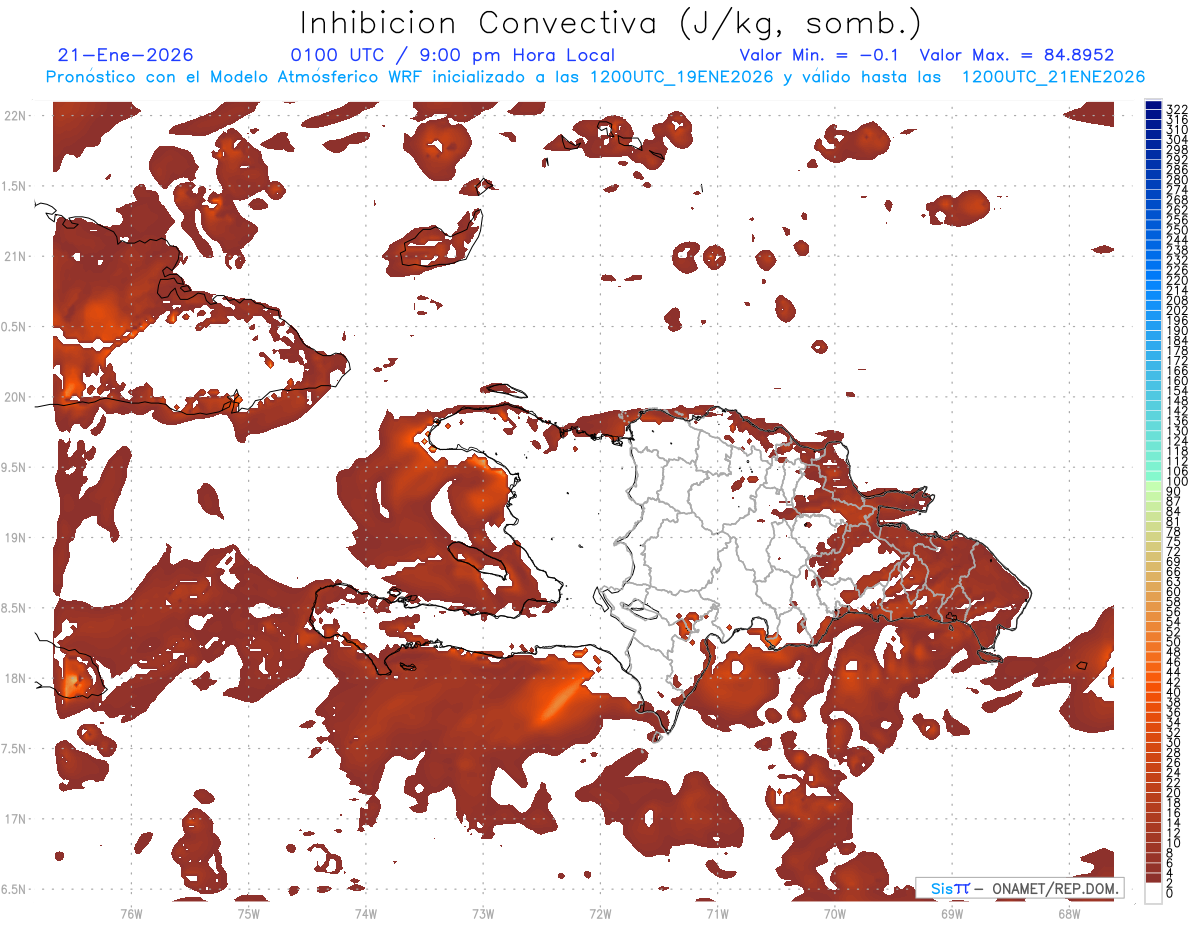Click the '18N' latitude label

(x=17, y=678)
